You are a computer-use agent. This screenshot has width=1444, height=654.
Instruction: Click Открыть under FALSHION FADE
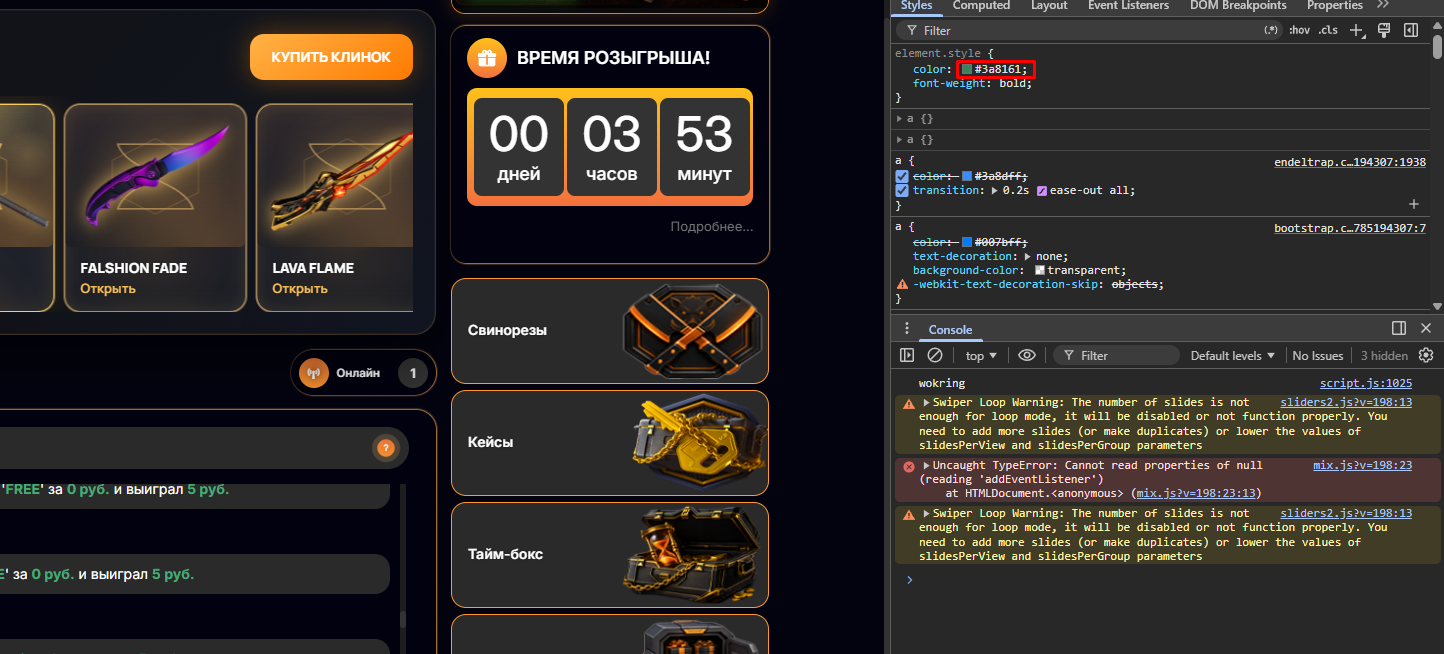[x=108, y=288]
